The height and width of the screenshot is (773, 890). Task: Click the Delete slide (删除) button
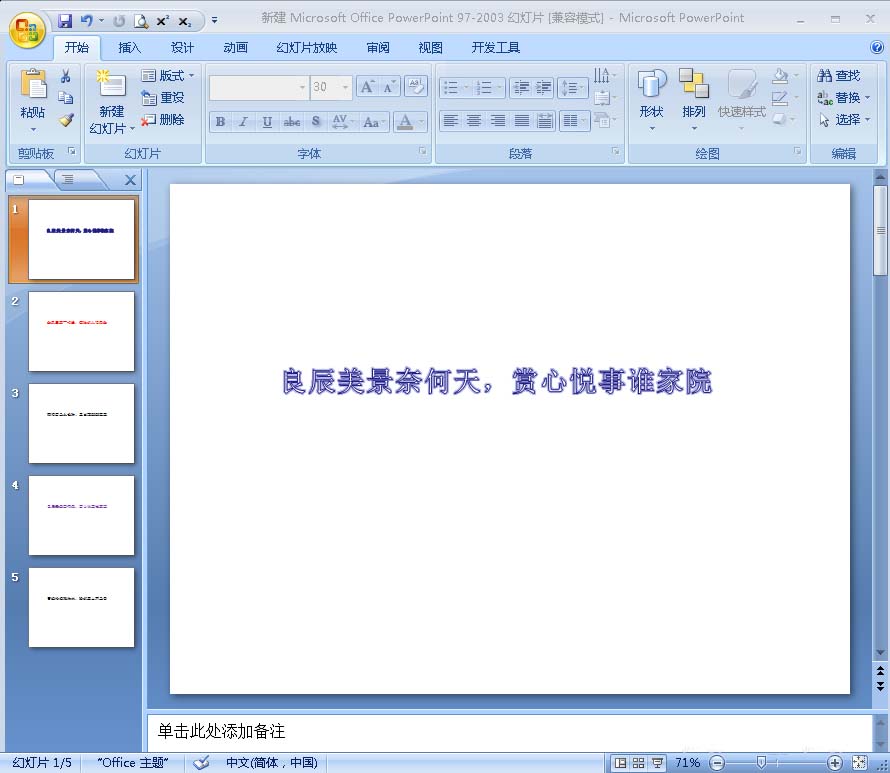tap(163, 120)
